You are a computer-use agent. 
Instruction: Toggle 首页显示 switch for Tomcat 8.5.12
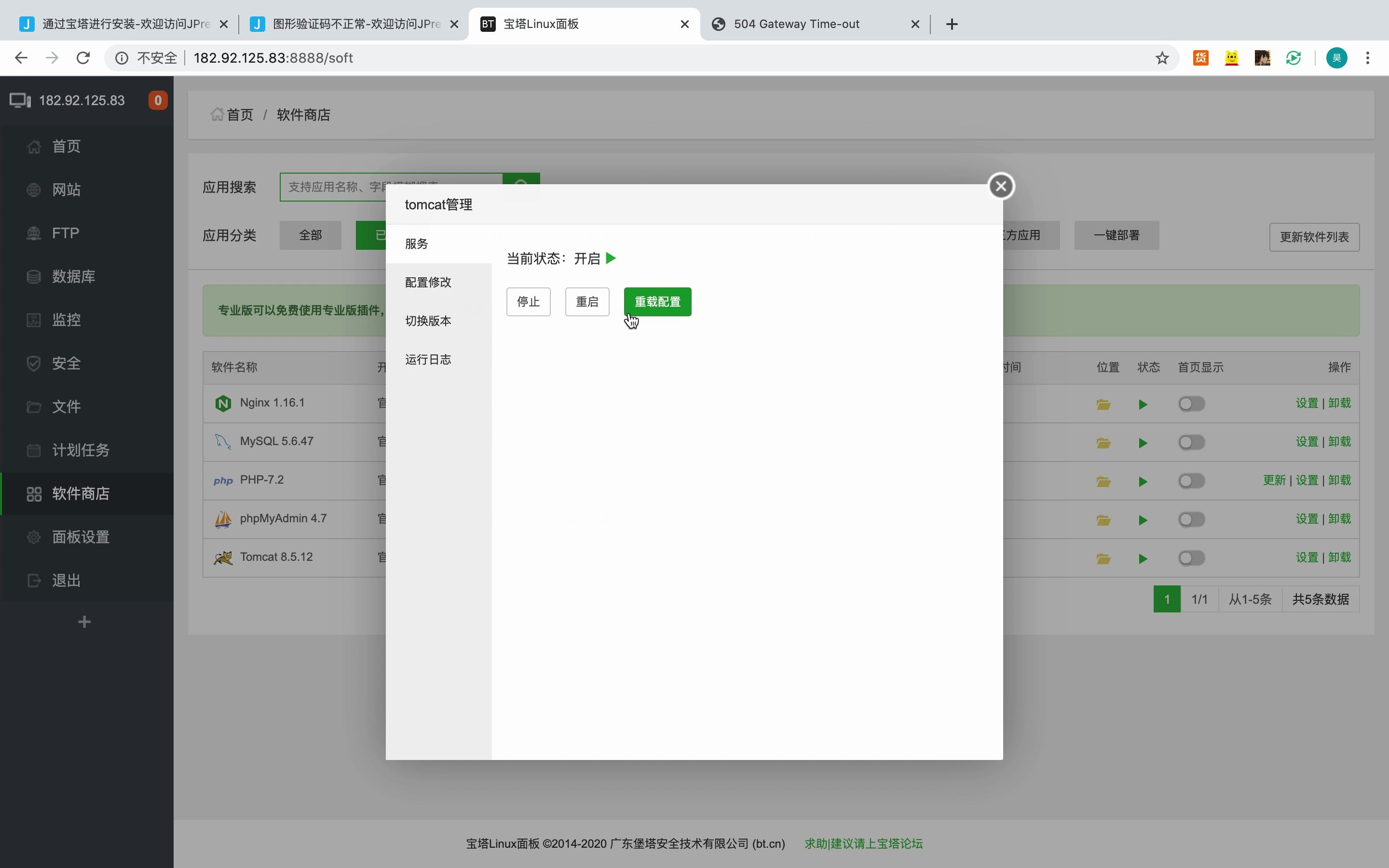pos(1192,557)
